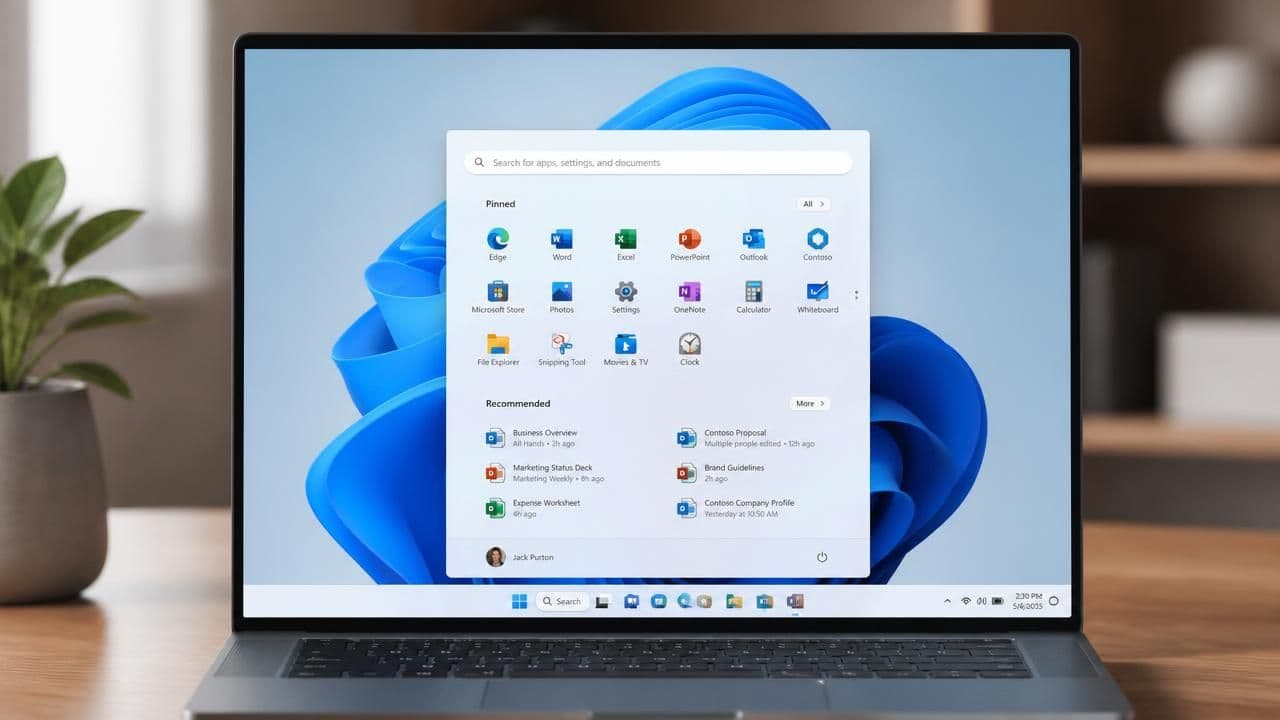1280x720 pixels.
Task: Click the battery icon in system tray
Action: [997, 601]
